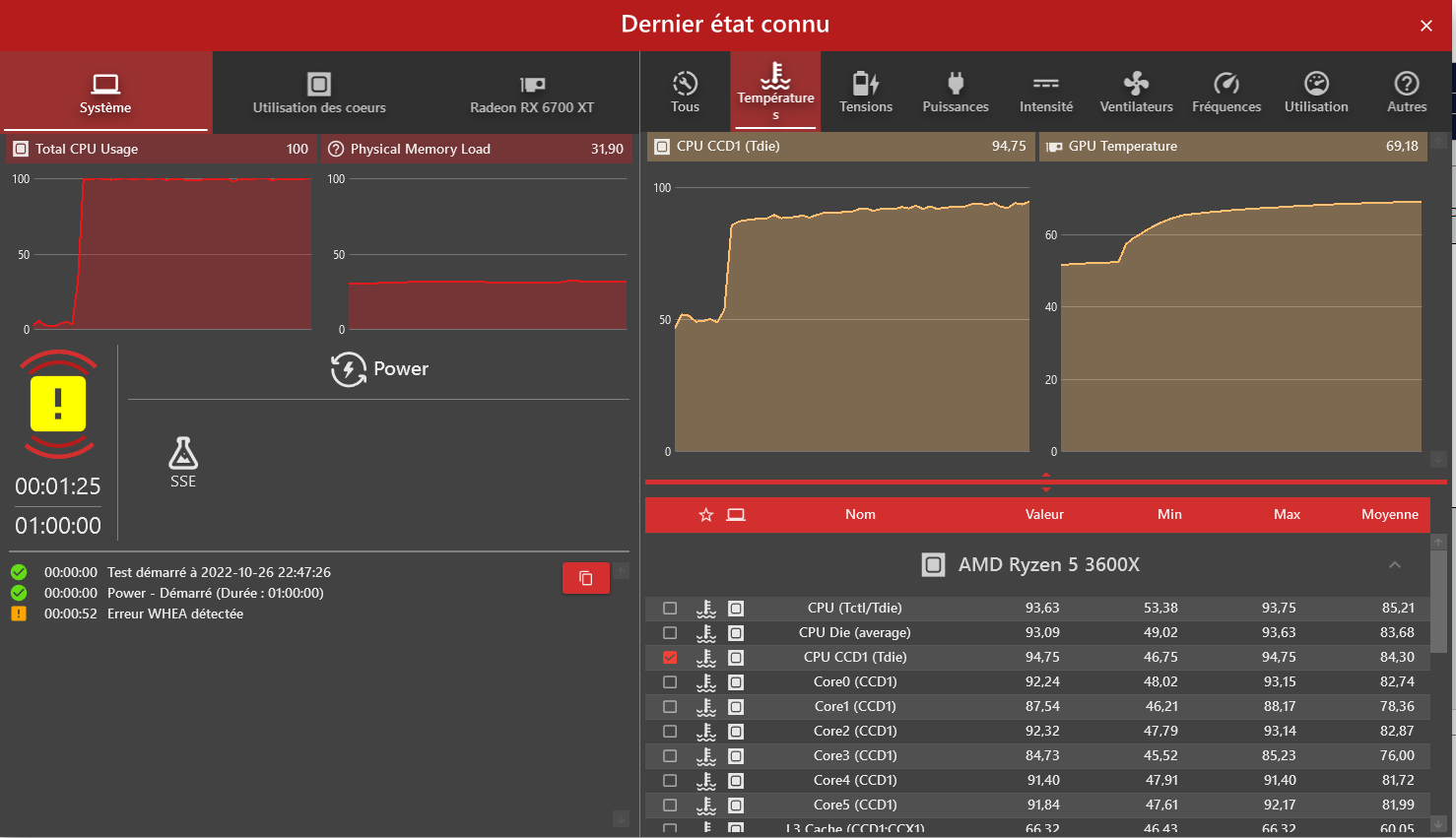The width and height of the screenshot is (1456, 838).
Task: Click the sensor table scroll-up arrow
Action: click(1438, 542)
